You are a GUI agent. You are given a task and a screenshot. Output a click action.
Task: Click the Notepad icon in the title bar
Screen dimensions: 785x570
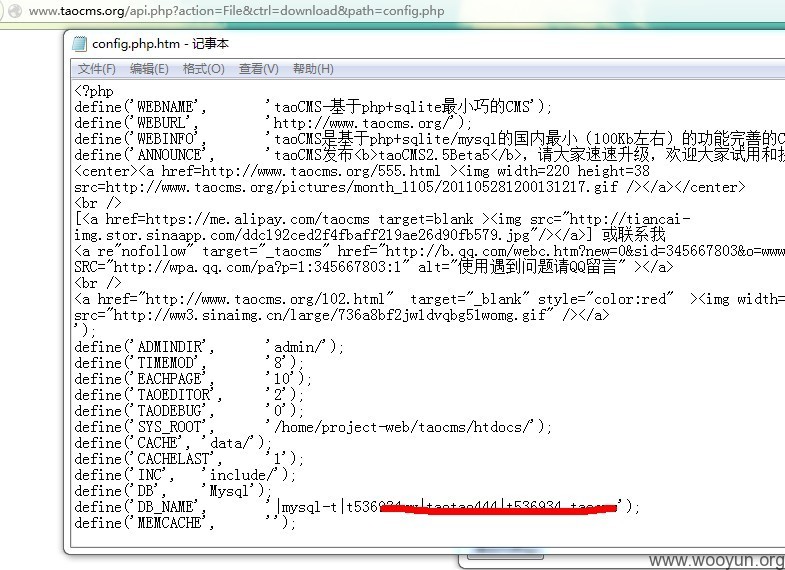(80, 44)
